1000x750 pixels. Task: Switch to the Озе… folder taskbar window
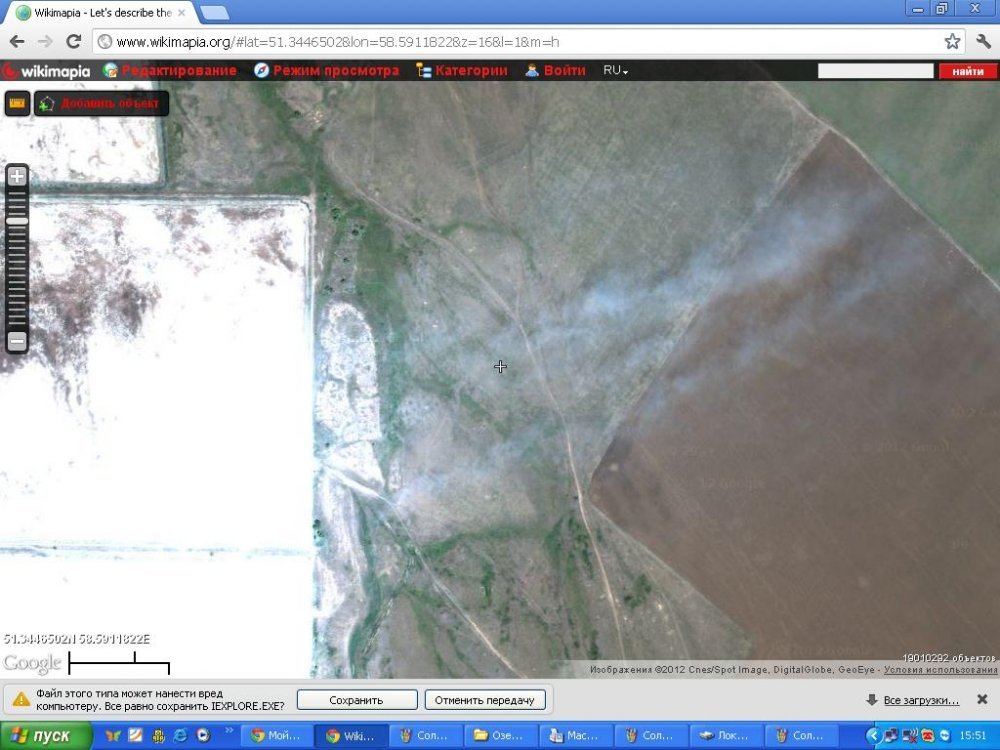[x=502, y=736]
